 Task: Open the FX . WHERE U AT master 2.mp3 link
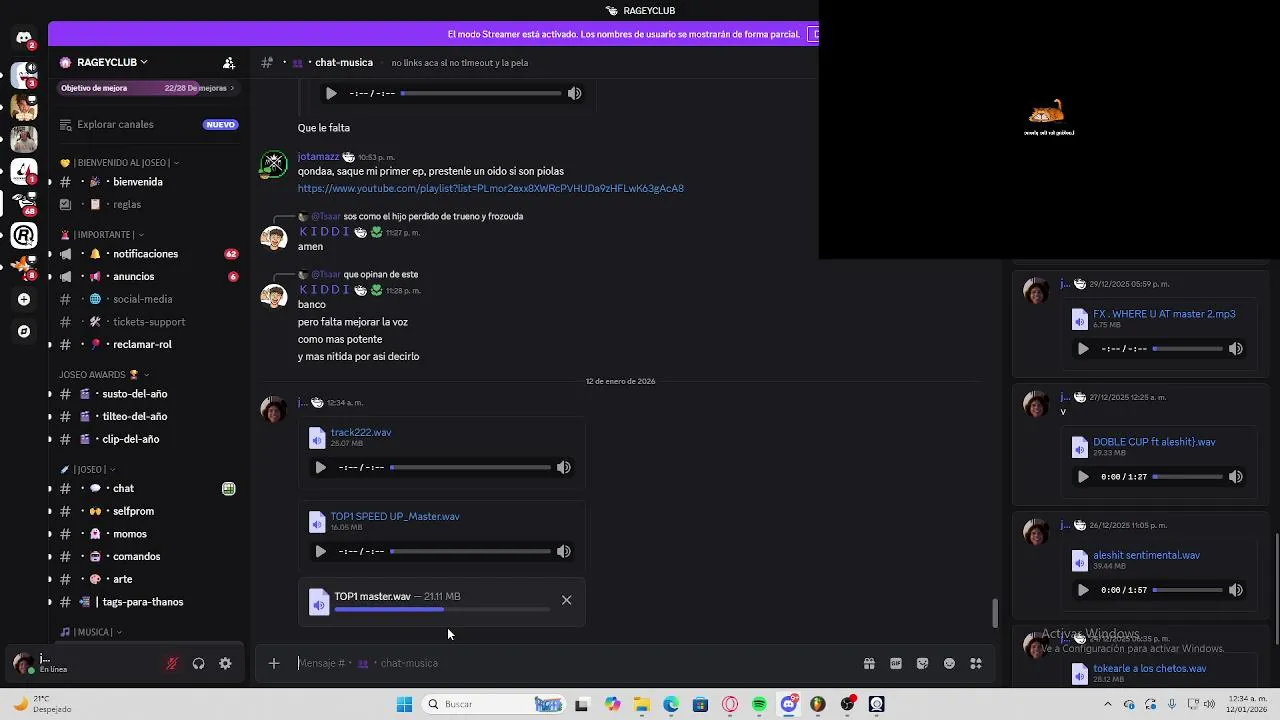[1164, 314]
